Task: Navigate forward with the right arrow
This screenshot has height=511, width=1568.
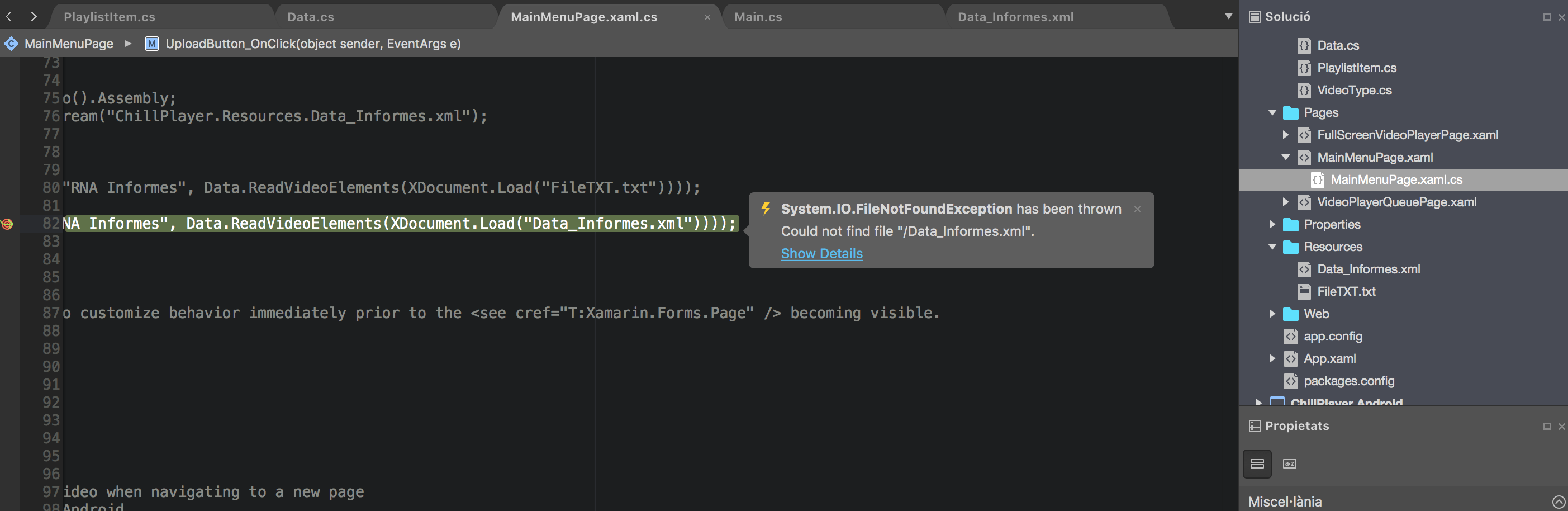Action: 34,16
